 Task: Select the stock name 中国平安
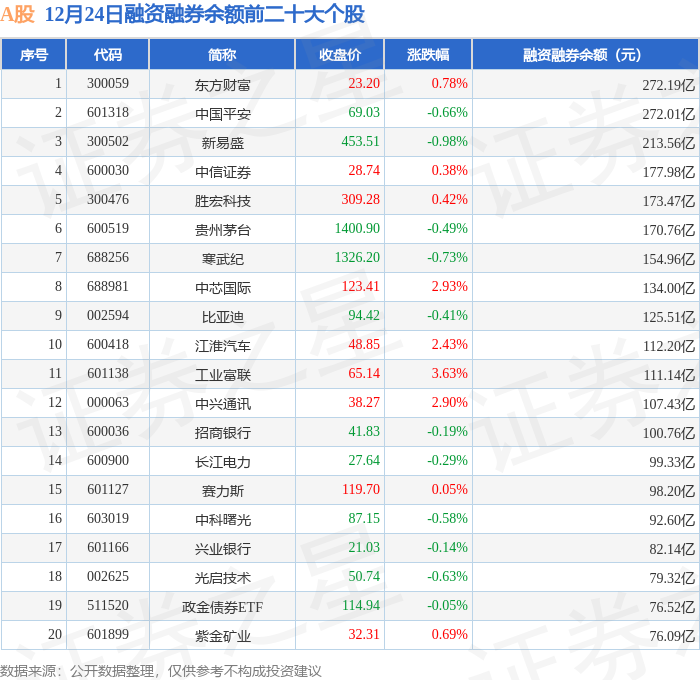222,114
